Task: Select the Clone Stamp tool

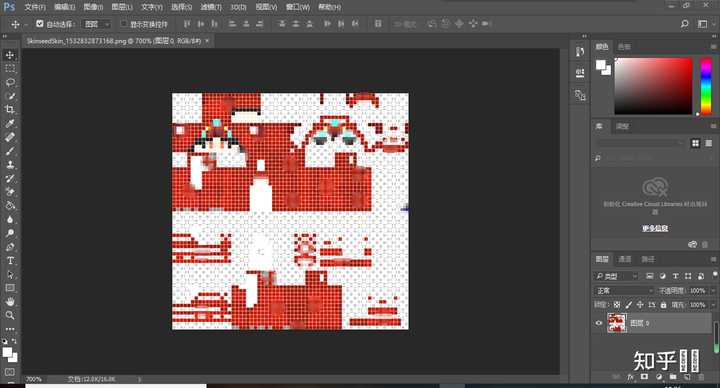Action: [x=10, y=165]
